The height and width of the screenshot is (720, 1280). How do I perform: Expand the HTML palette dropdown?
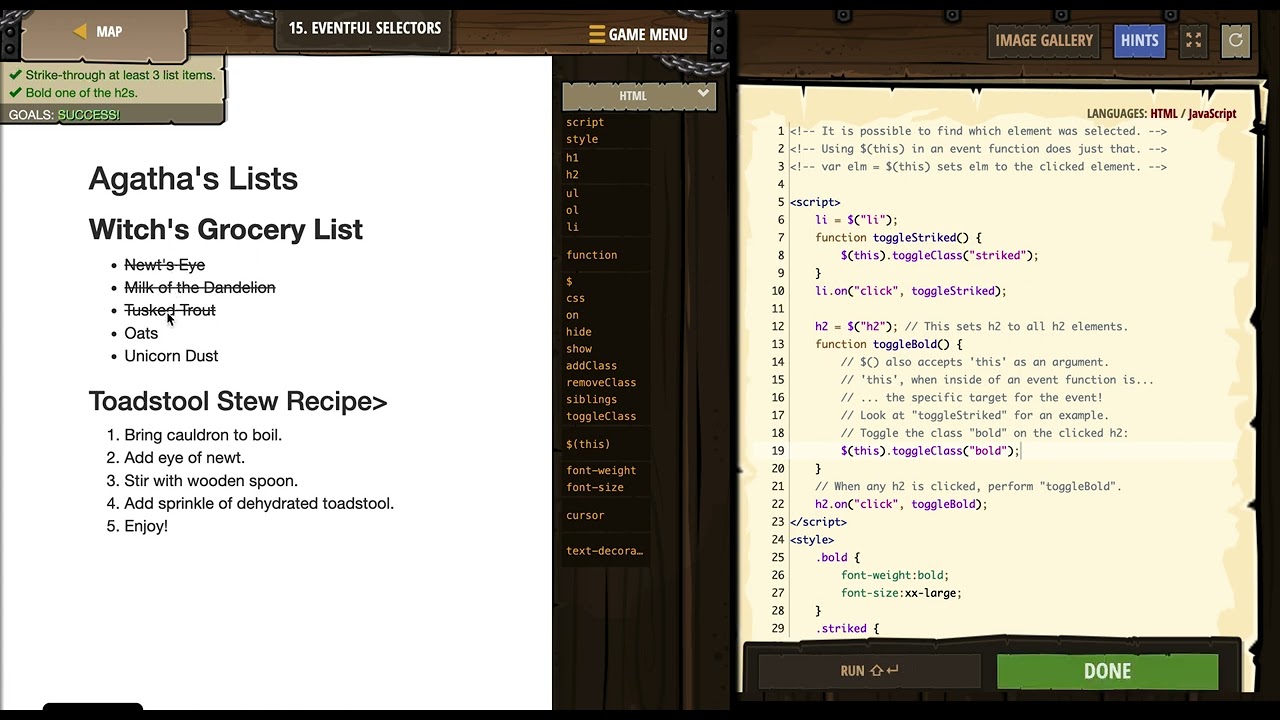point(639,96)
